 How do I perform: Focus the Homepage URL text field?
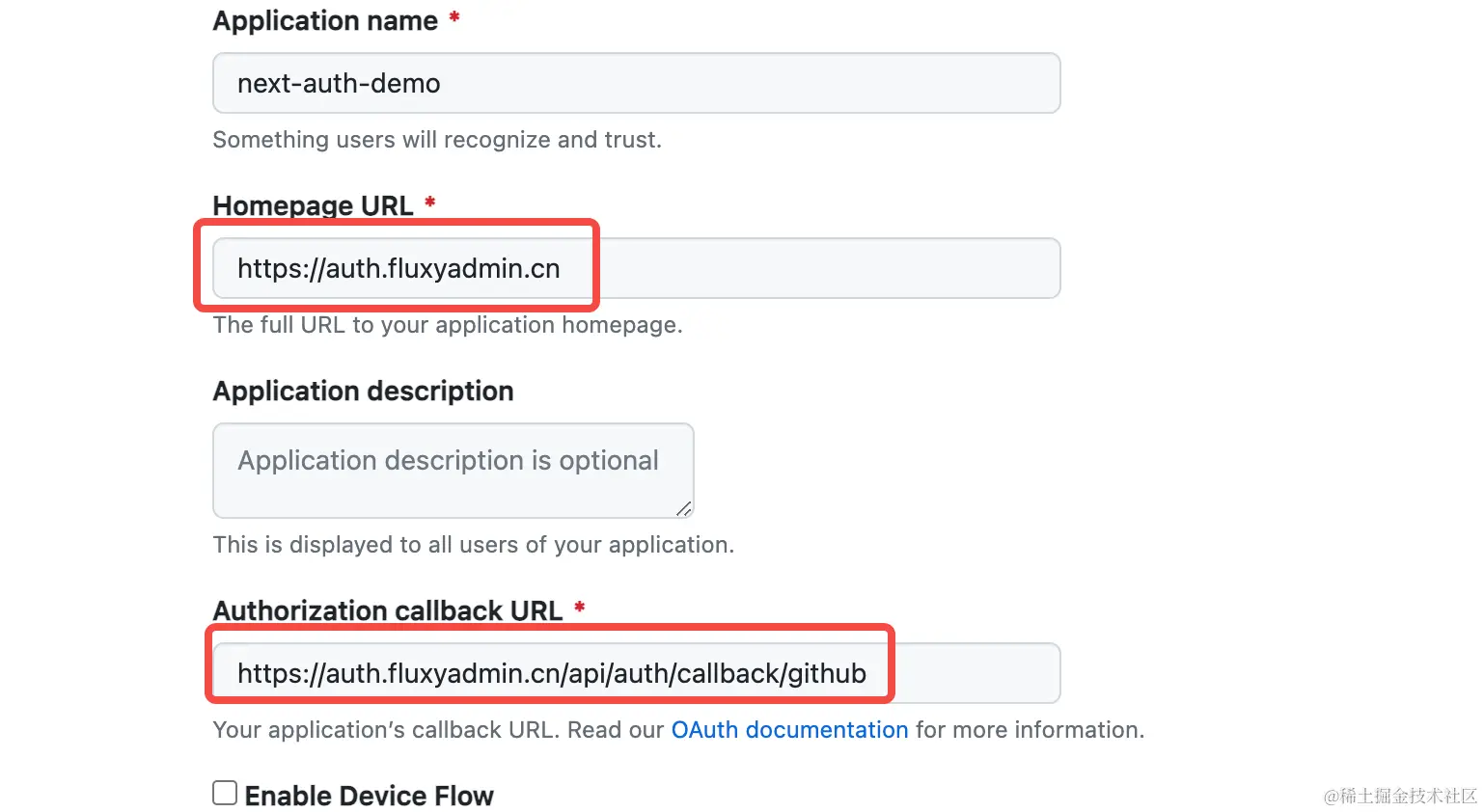pos(636,269)
